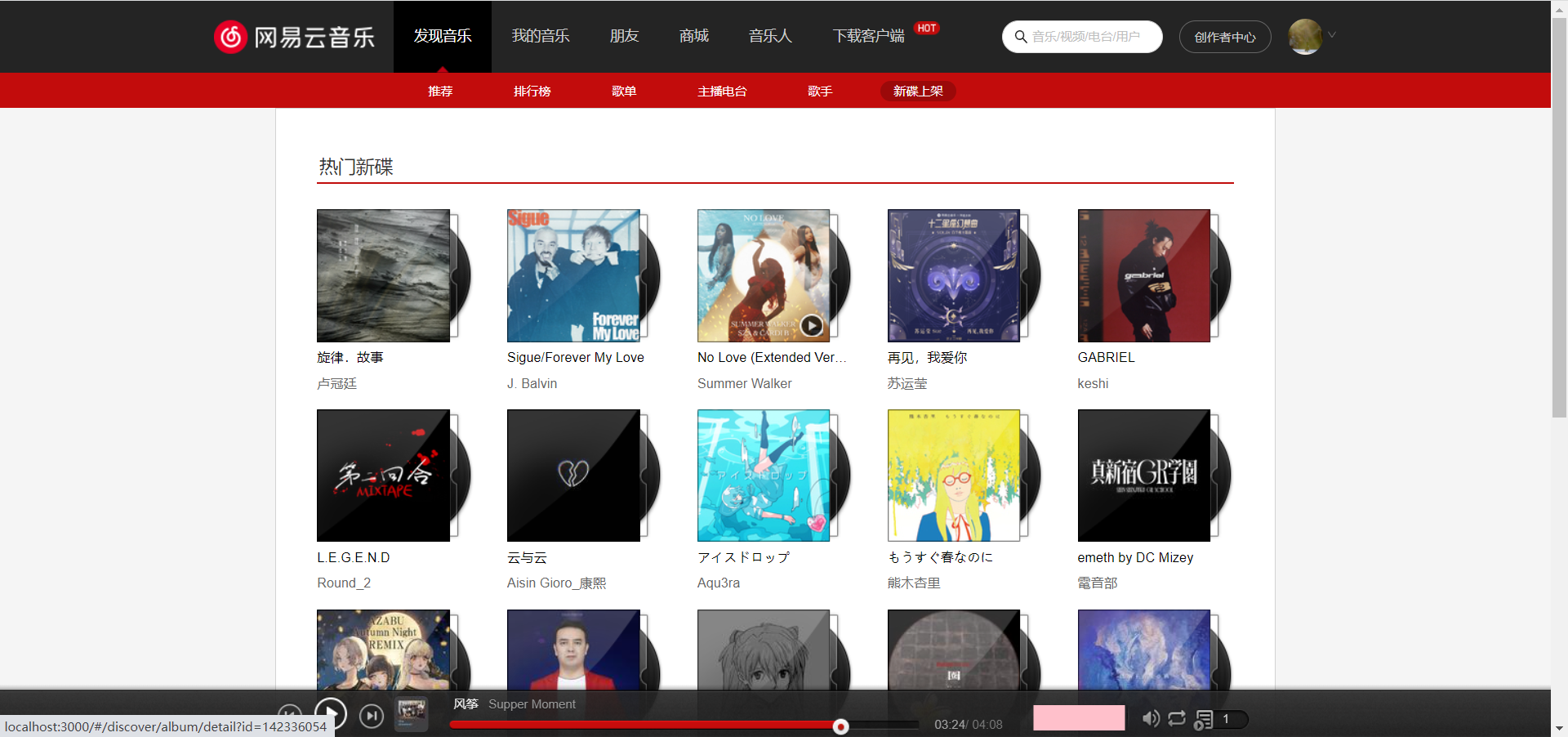Skip to the next track
Screen dimensions: 1568x737
click(x=371, y=715)
